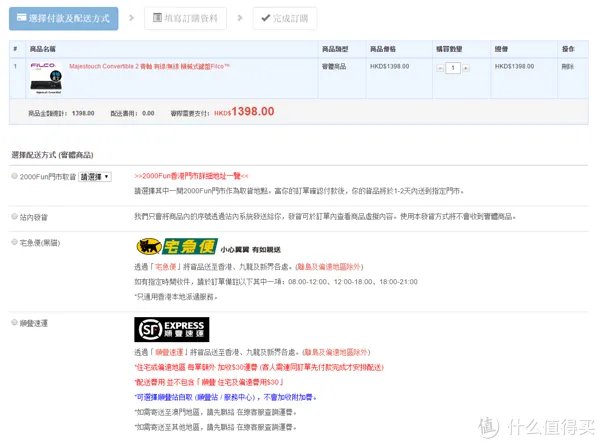Select the 站內發貨 radio option
This screenshot has height=444, width=600.
pos(15,217)
